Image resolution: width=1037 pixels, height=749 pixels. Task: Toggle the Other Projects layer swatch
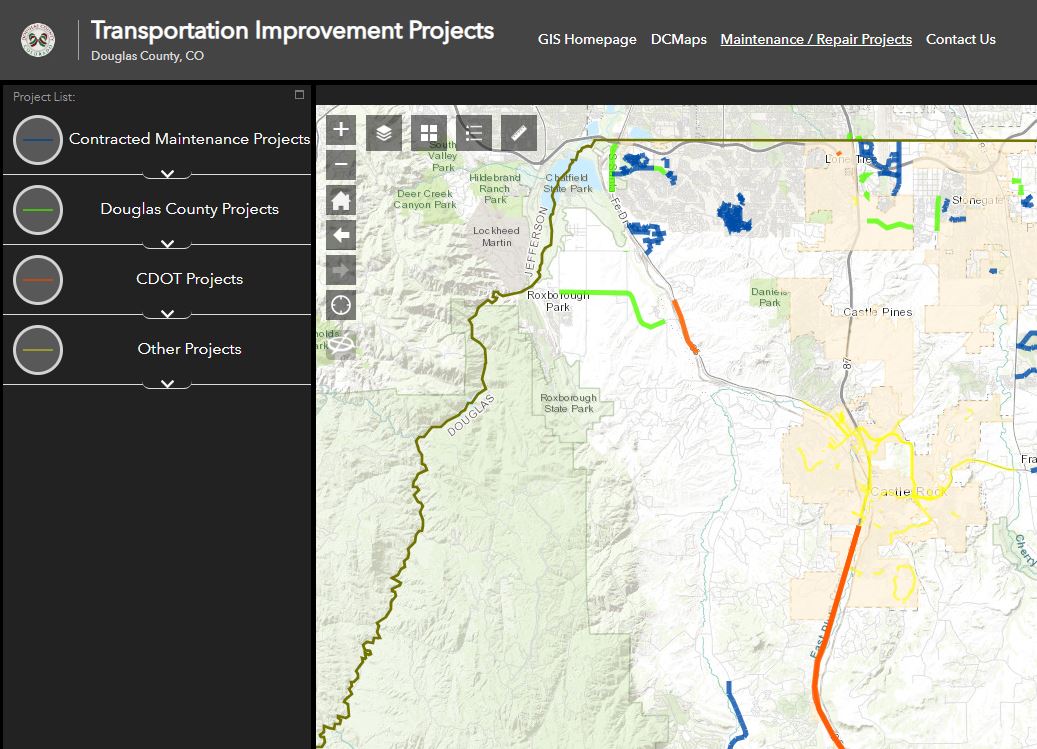[x=38, y=350]
